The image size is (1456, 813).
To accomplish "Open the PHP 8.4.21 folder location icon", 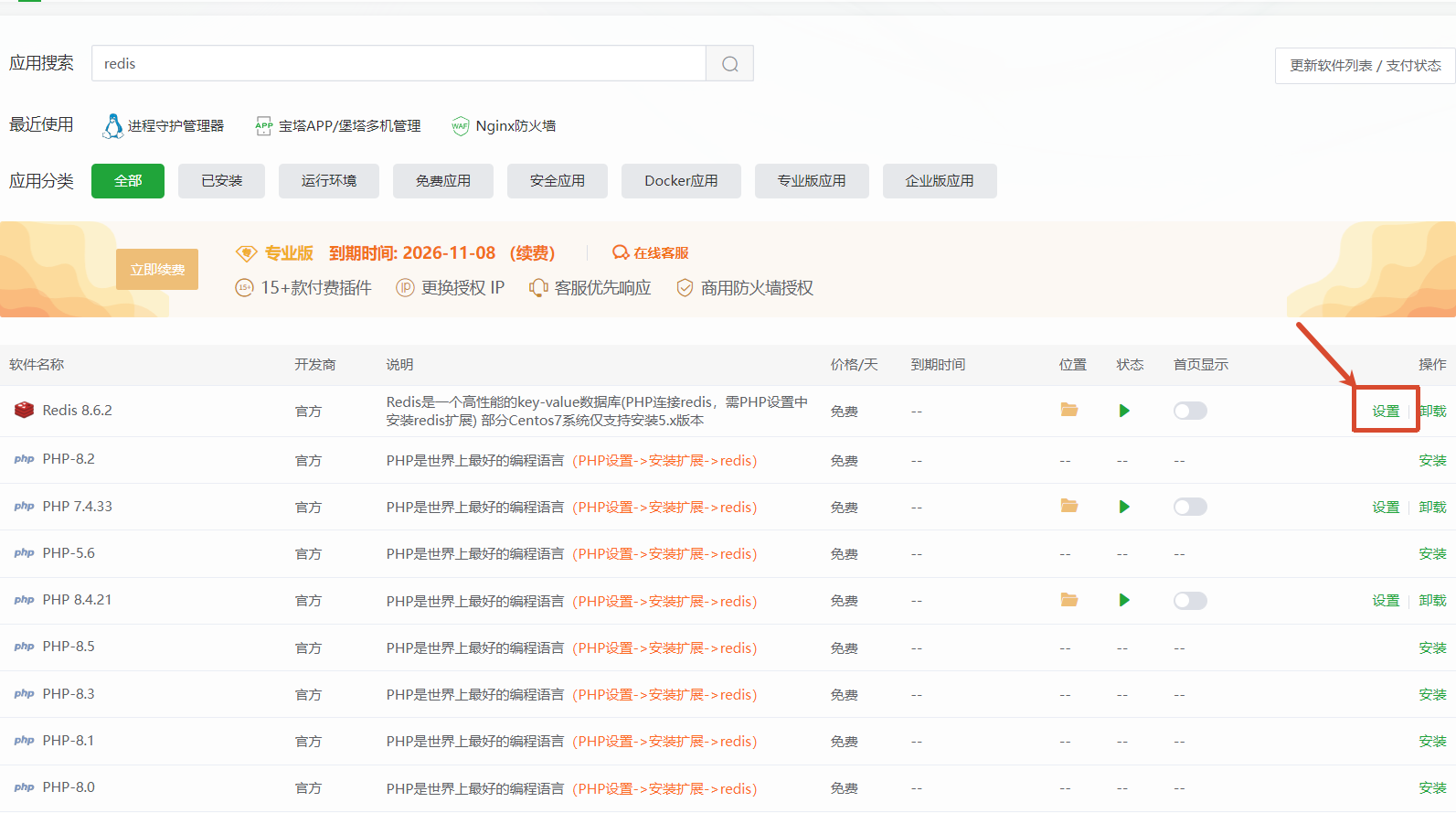I will click(1069, 600).
